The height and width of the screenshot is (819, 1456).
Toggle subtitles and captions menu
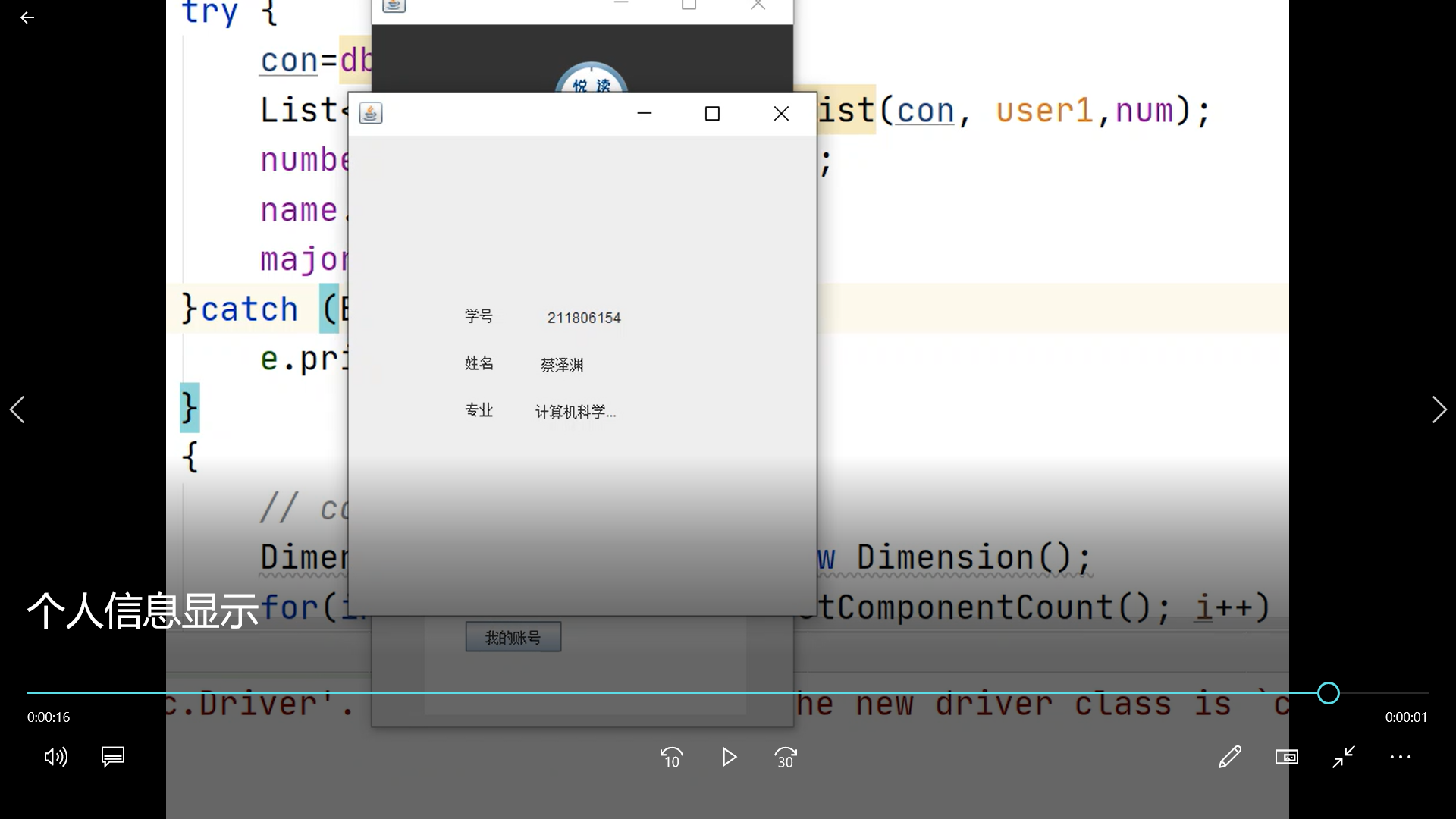point(113,757)
